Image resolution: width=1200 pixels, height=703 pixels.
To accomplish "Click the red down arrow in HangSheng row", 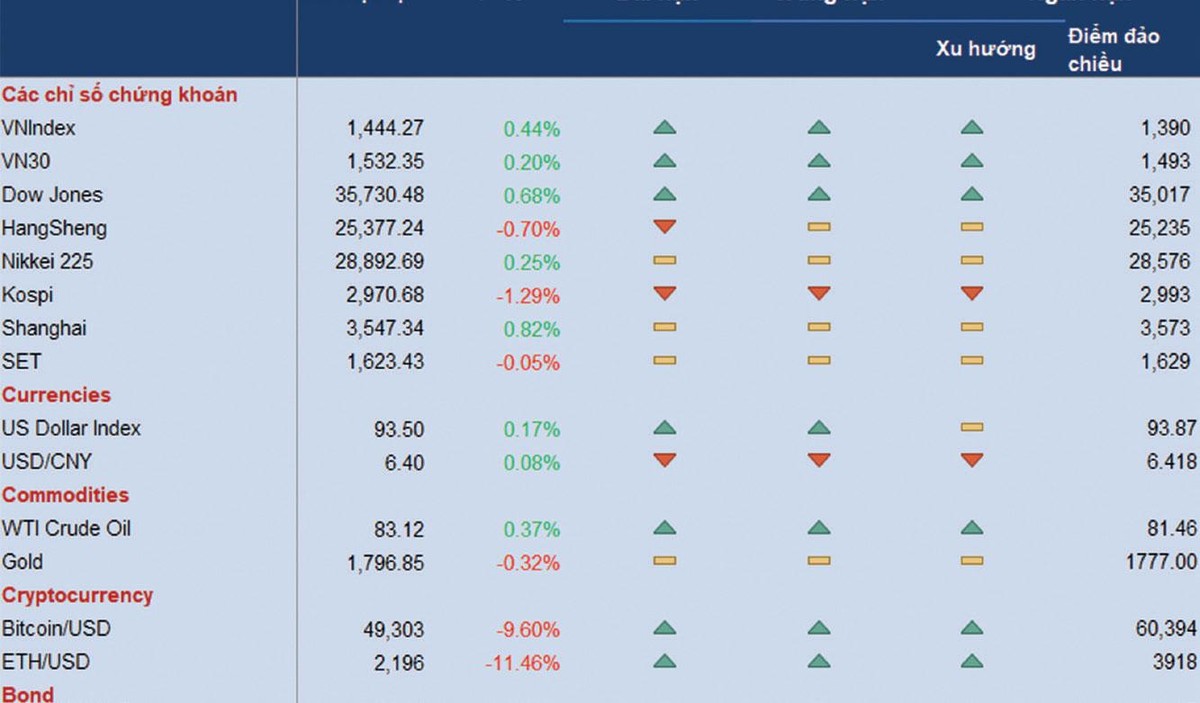I will click(664, 228).
